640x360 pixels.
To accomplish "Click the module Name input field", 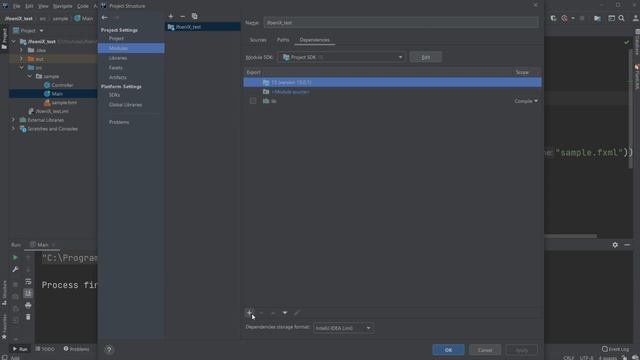I will click(401, 22).
